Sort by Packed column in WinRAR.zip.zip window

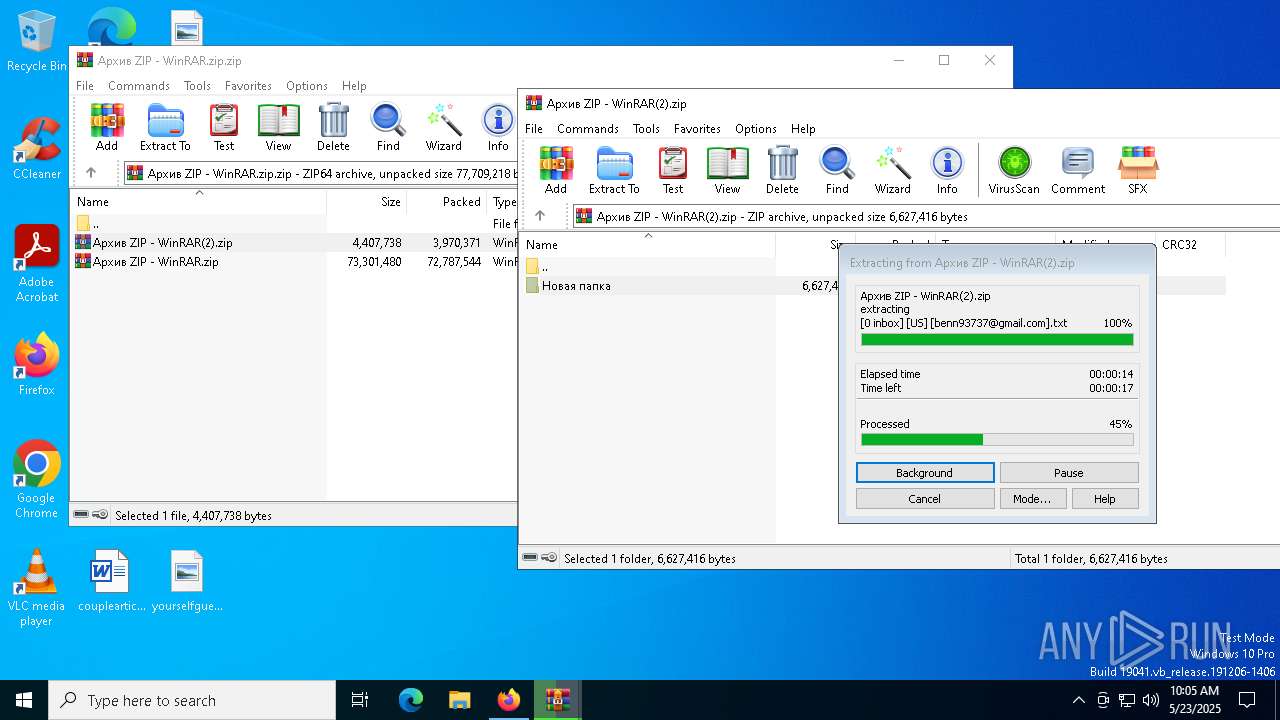[x=447, y=202]
